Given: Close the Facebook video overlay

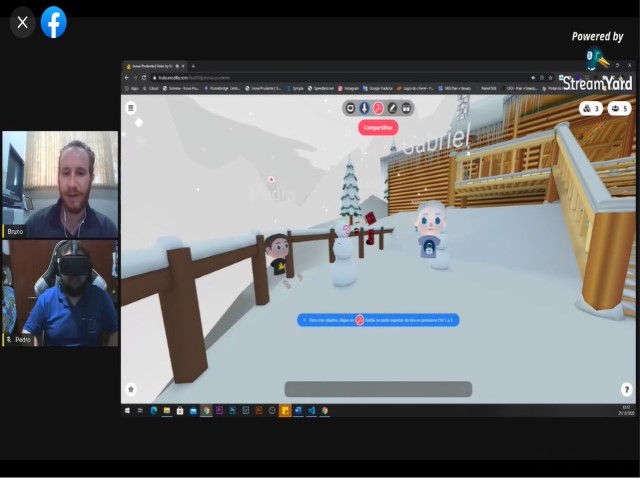Looking at the screenshot, I should click(22, 22).
